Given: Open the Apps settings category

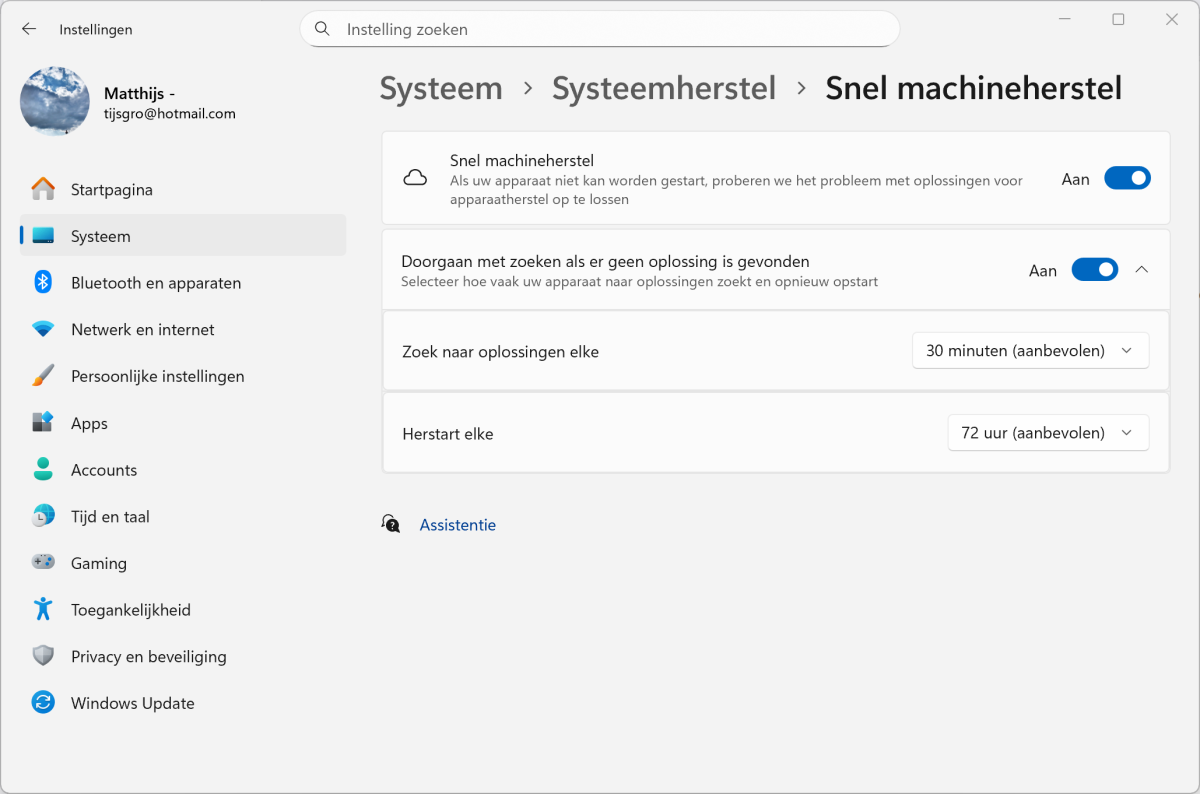Looking at the screenshot, I should point(89,423).
